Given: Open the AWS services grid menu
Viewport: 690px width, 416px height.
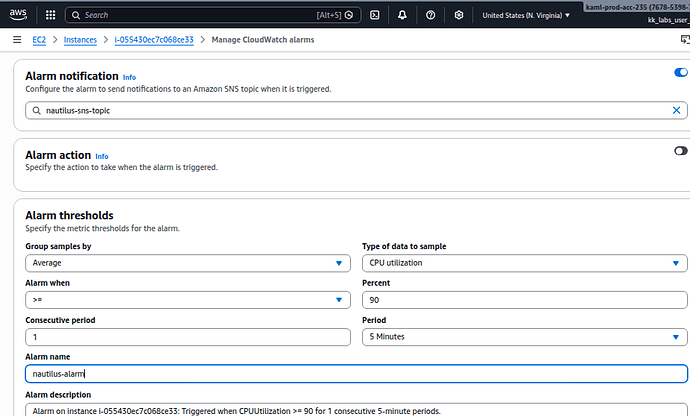Looking at the screenshot, I should click(50, 15).
